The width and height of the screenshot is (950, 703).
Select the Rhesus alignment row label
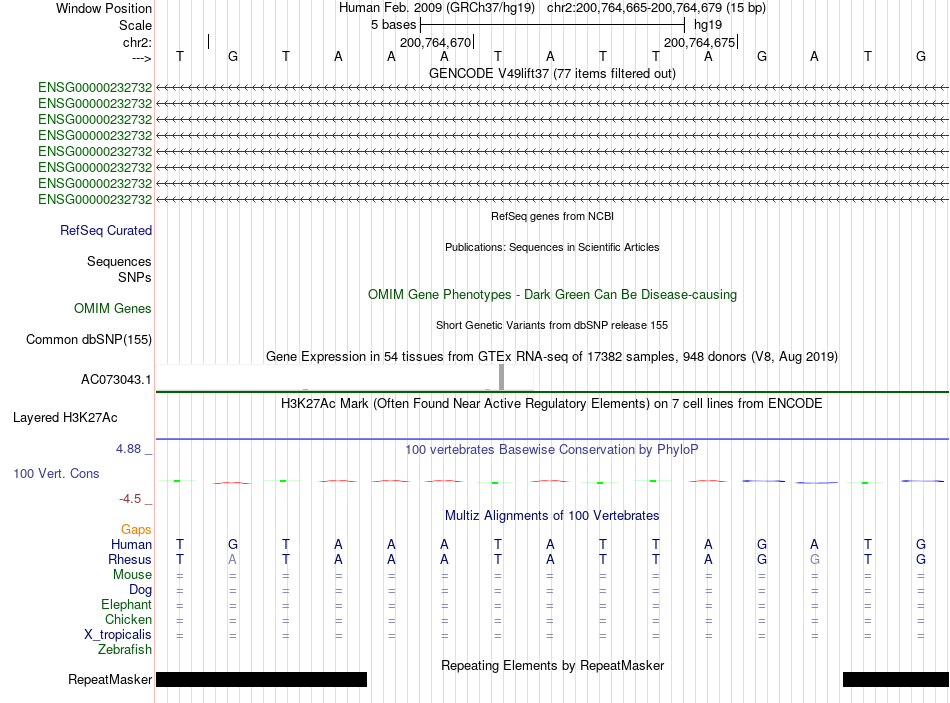[130, 559]
